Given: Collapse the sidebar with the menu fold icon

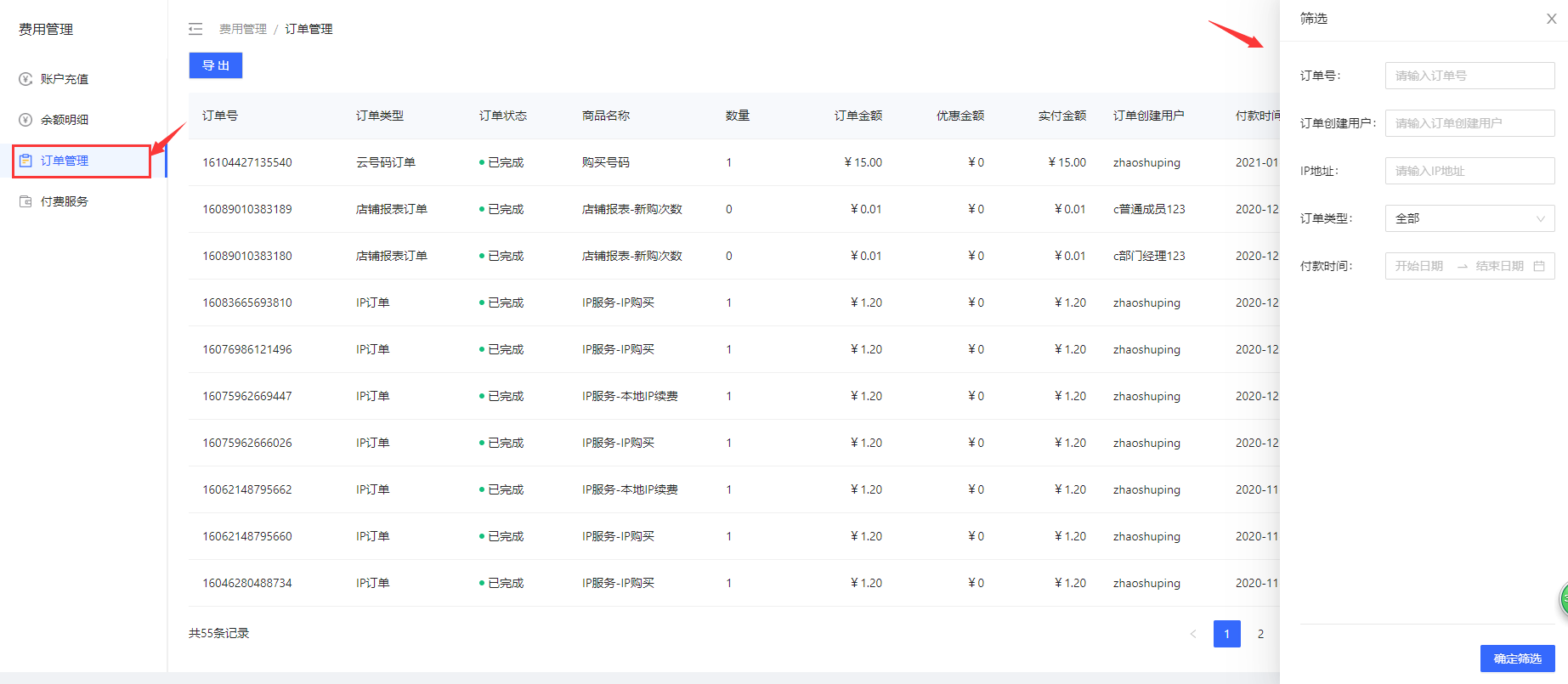Looking at the screenshot, I should 195,29.
